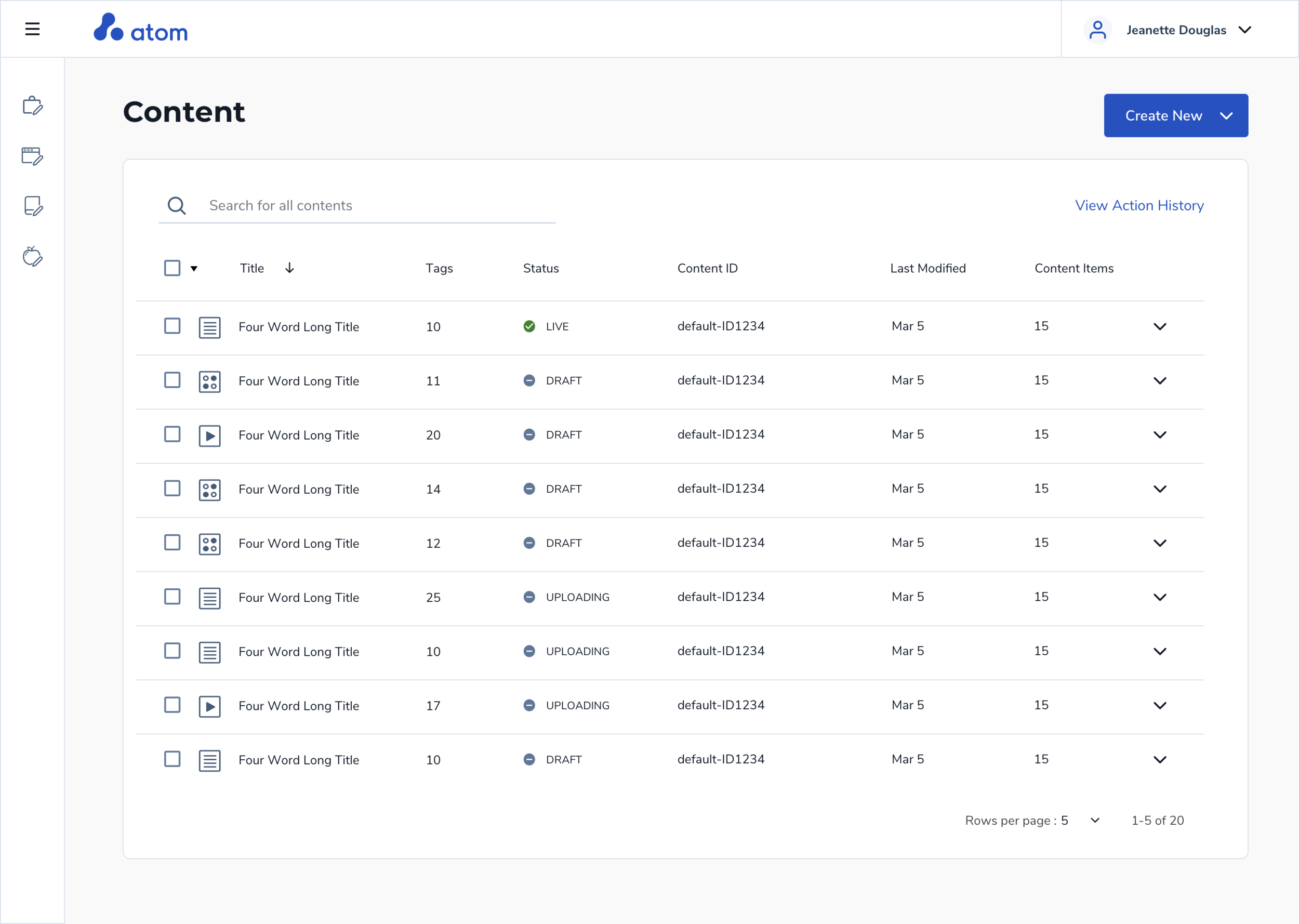1299x924 pixels.
Task: Click the Content ID column header
Action: (x=708, y=268)
